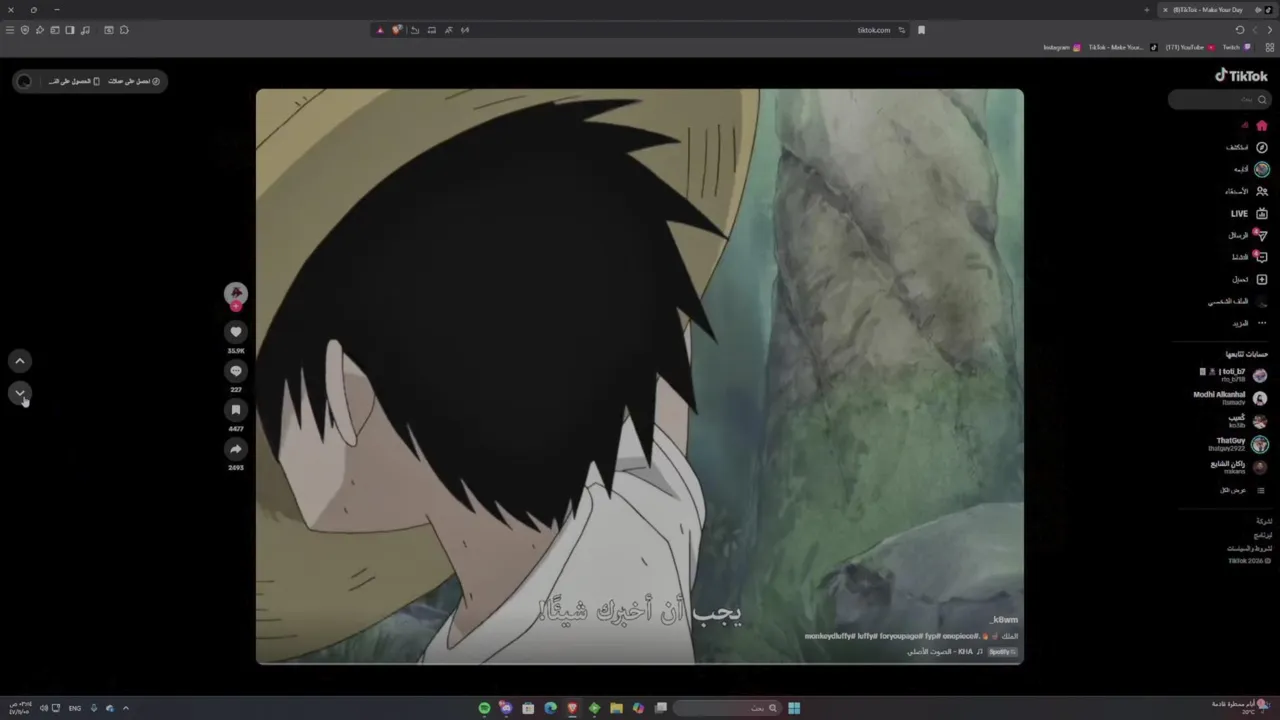Expand the system tray hidden icons chevron

126,708
